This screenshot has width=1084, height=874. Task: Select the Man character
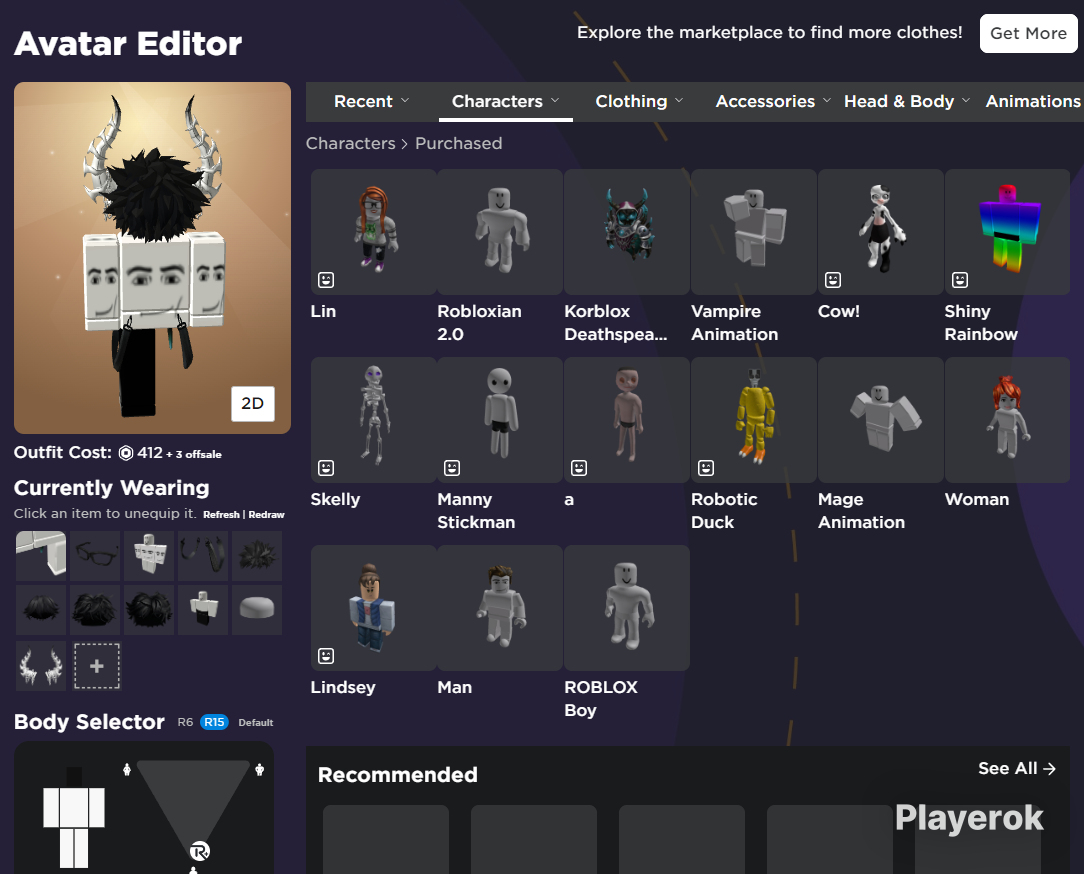tap(500, 608)
